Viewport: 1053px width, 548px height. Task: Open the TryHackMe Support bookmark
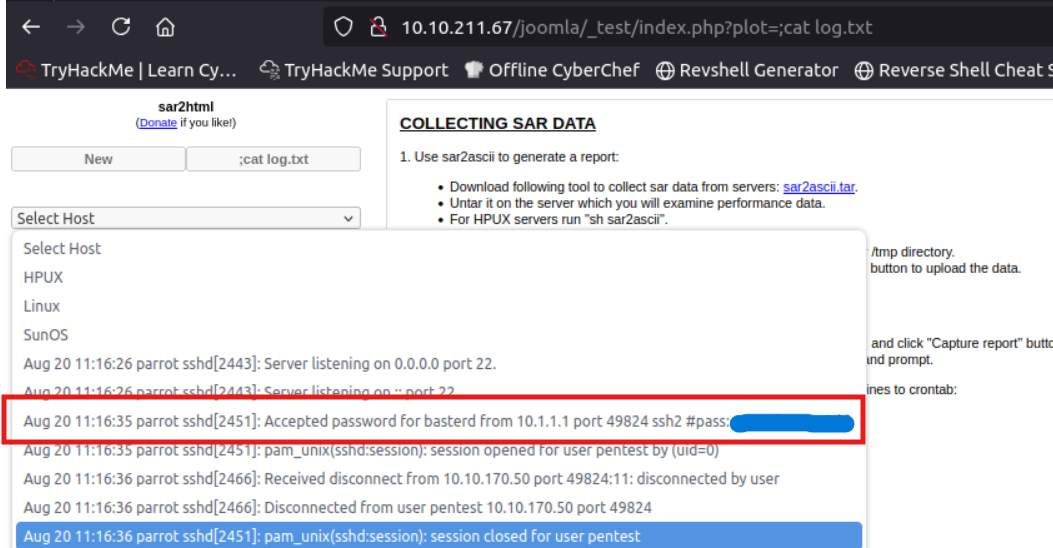[x=354, y=70]
